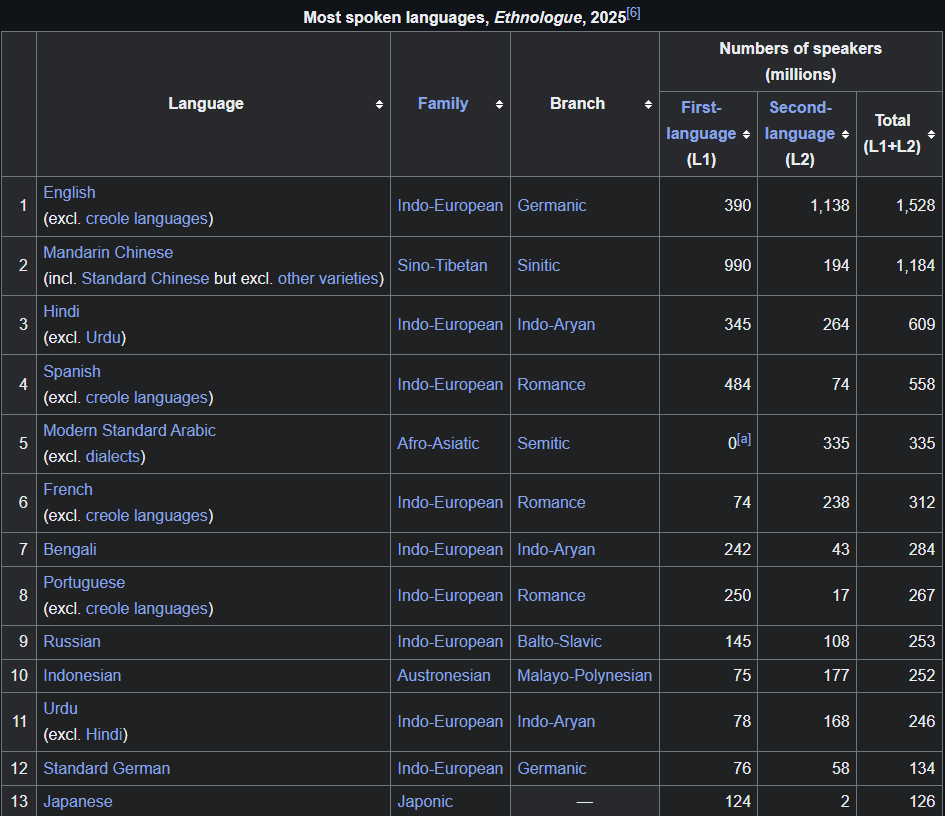Sort by Total (L1+L2) sort arrows

(x=931, y=134)
